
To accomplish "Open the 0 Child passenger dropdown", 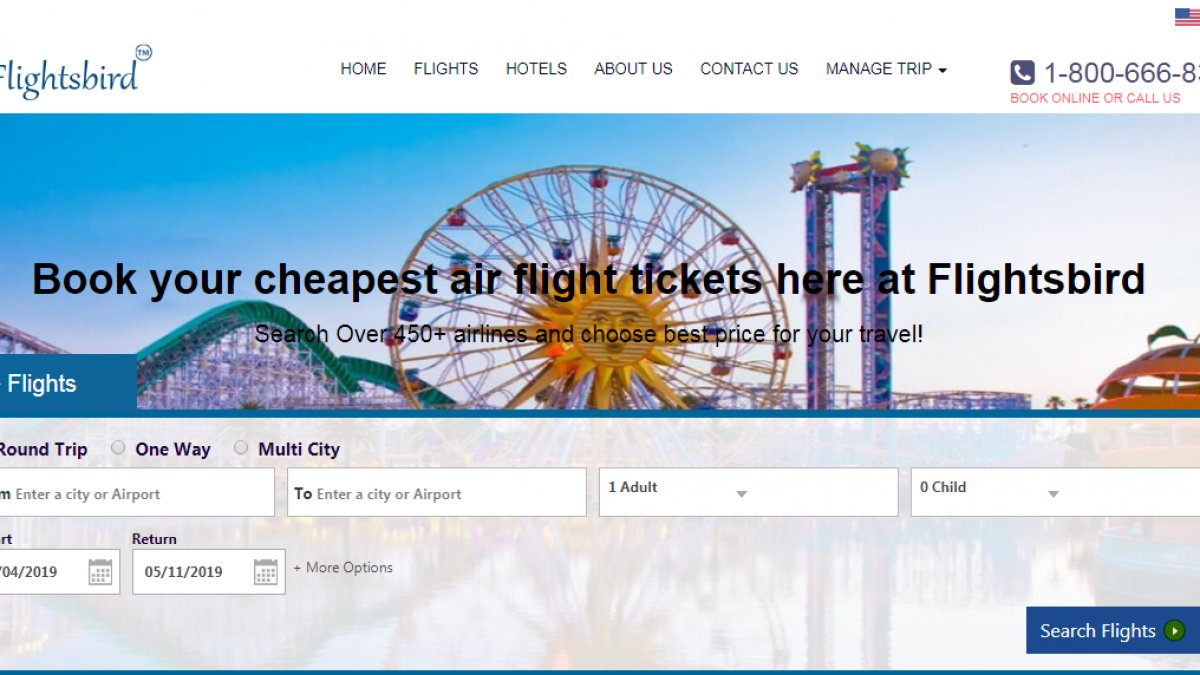I will [1055, 492].
